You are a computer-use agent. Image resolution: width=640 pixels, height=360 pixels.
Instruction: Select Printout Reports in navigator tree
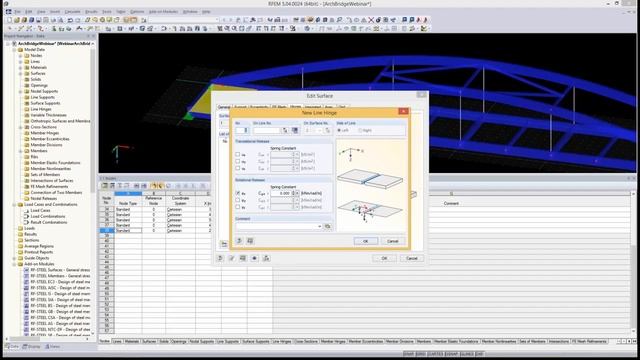pyautogui.click(x=39, y=252)
